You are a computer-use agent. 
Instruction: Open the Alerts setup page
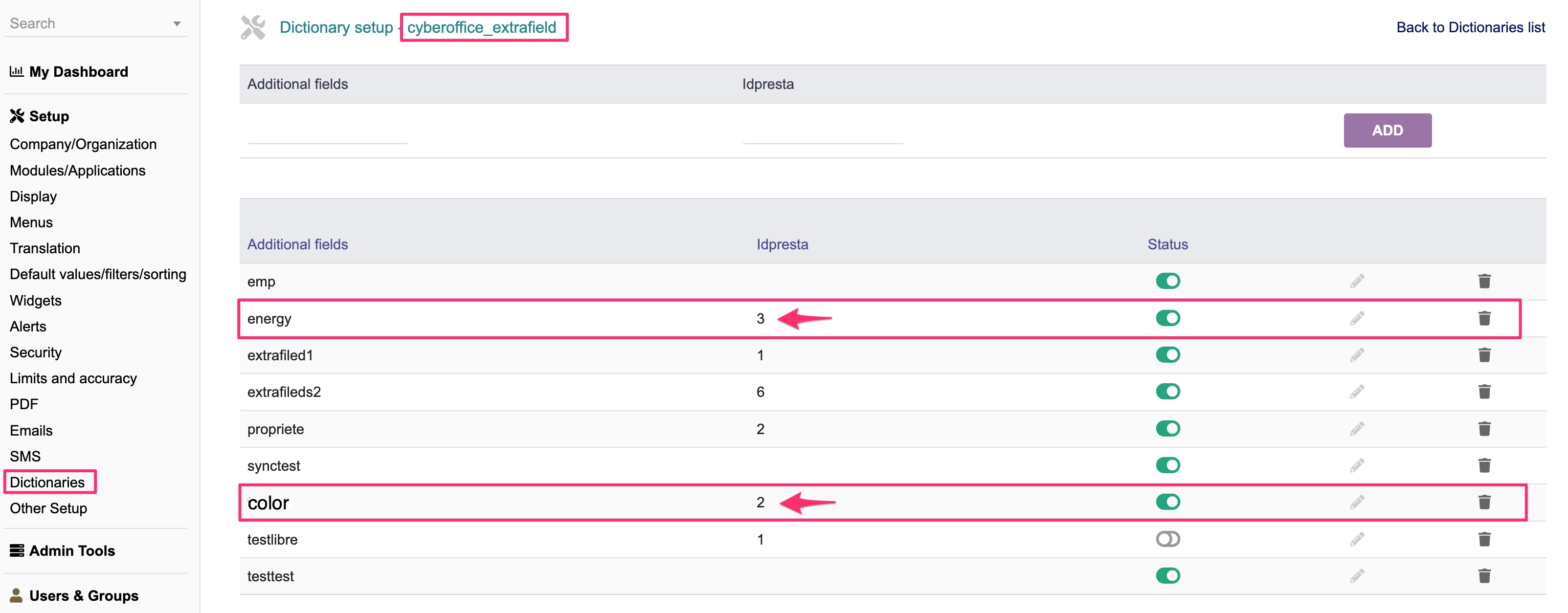pos(28,327)
